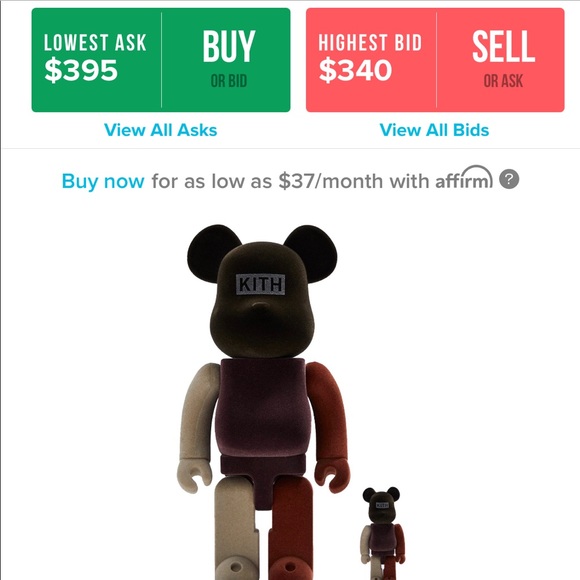Click the KITH logo on the small bear
580x580 pixels.
[382, 505]
